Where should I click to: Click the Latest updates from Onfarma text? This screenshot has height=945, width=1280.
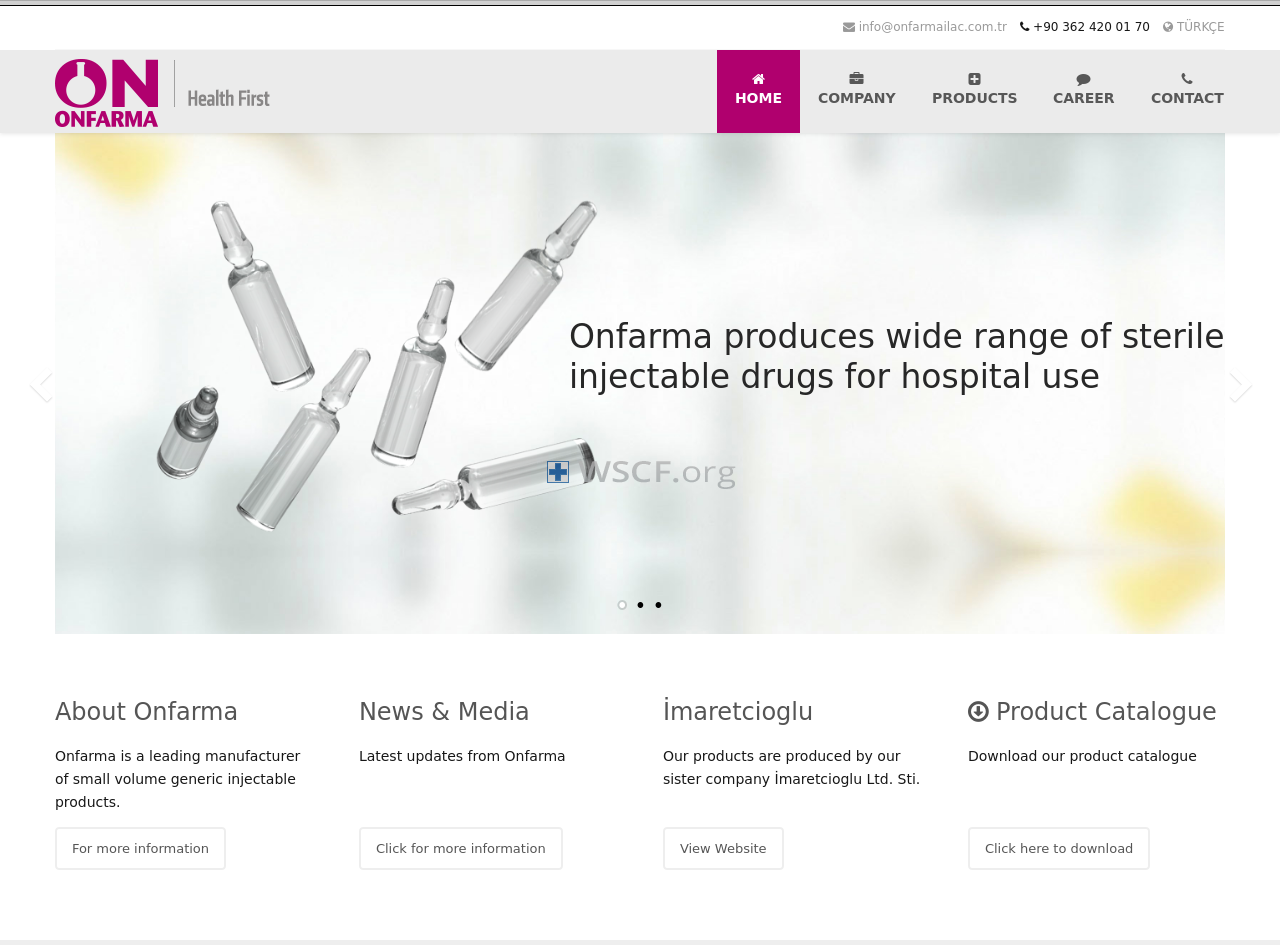462,756
